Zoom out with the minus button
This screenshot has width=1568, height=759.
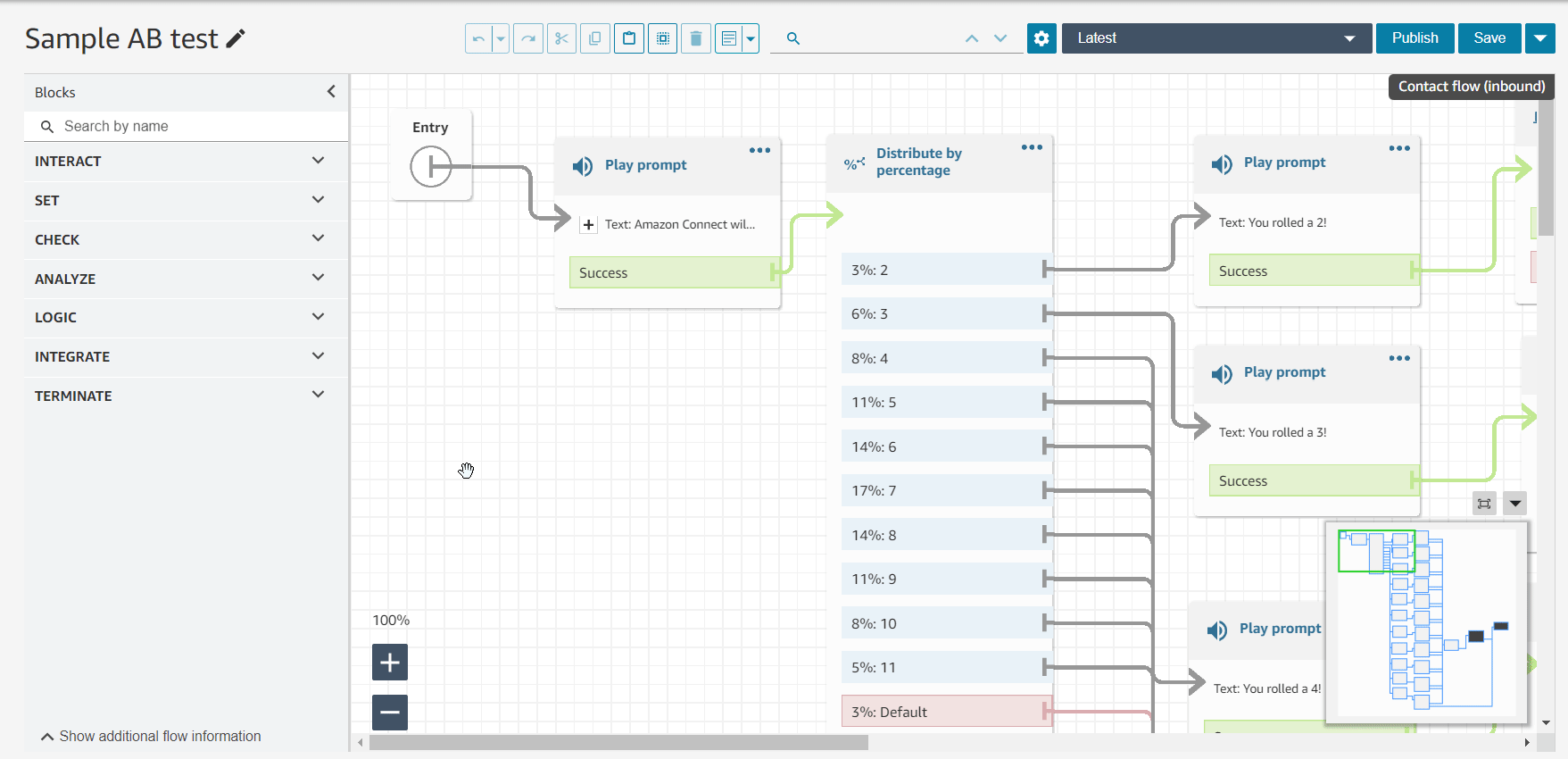pyautogui.click(x=390, y=713)
